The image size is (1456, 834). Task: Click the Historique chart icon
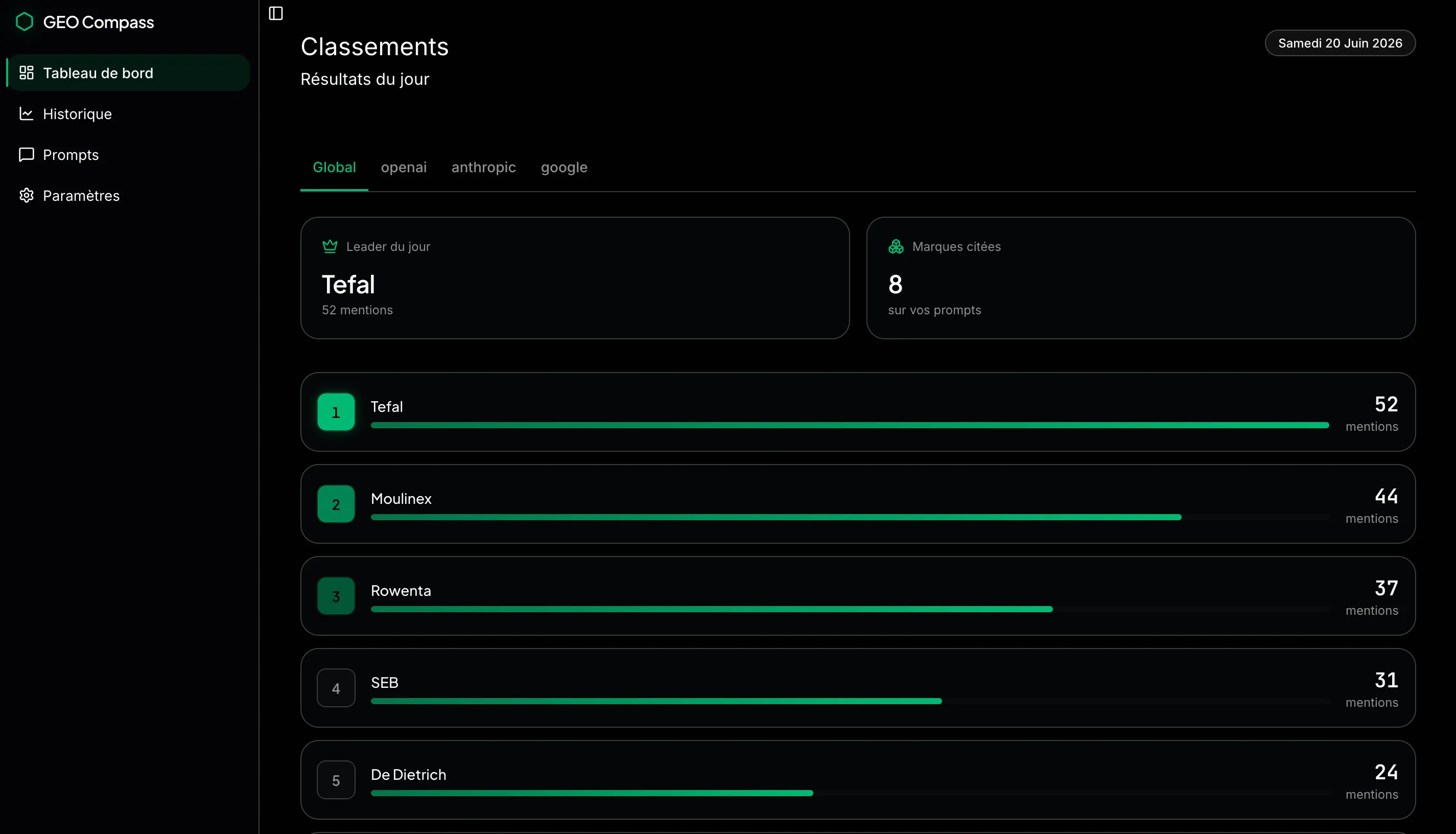27,113
